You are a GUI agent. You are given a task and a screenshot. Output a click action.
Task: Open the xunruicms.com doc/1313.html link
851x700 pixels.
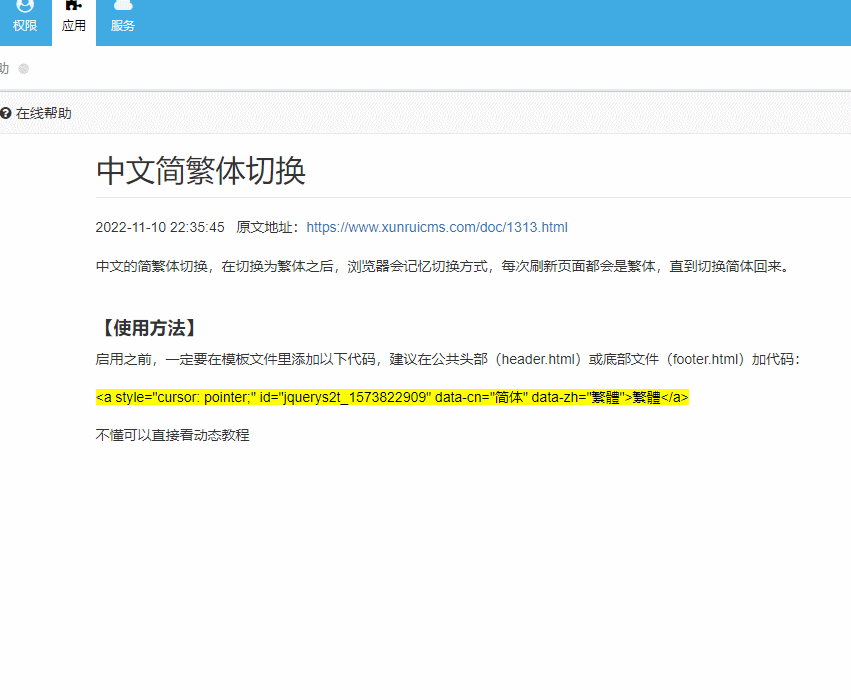coord(437,227)
